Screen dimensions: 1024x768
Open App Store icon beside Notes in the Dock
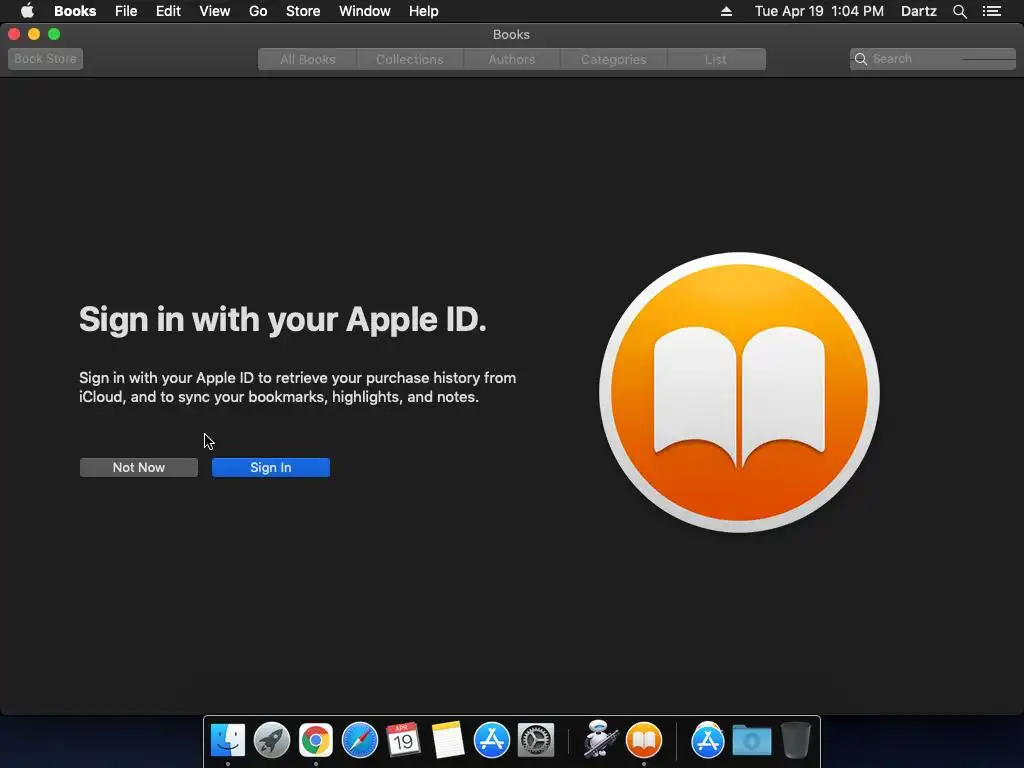pyautogui.click(x=492, y=741)
